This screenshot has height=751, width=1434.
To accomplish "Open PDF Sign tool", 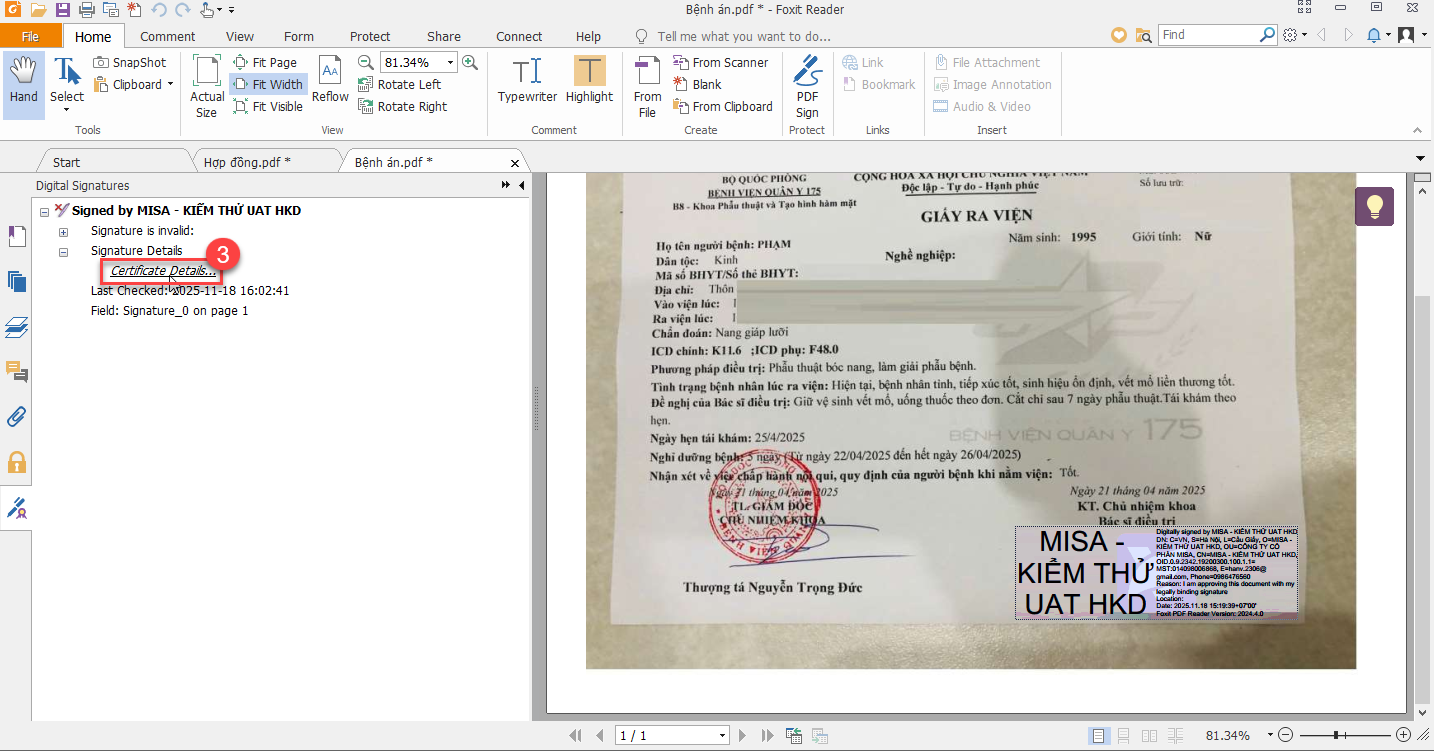I will [x=807, y=87].
